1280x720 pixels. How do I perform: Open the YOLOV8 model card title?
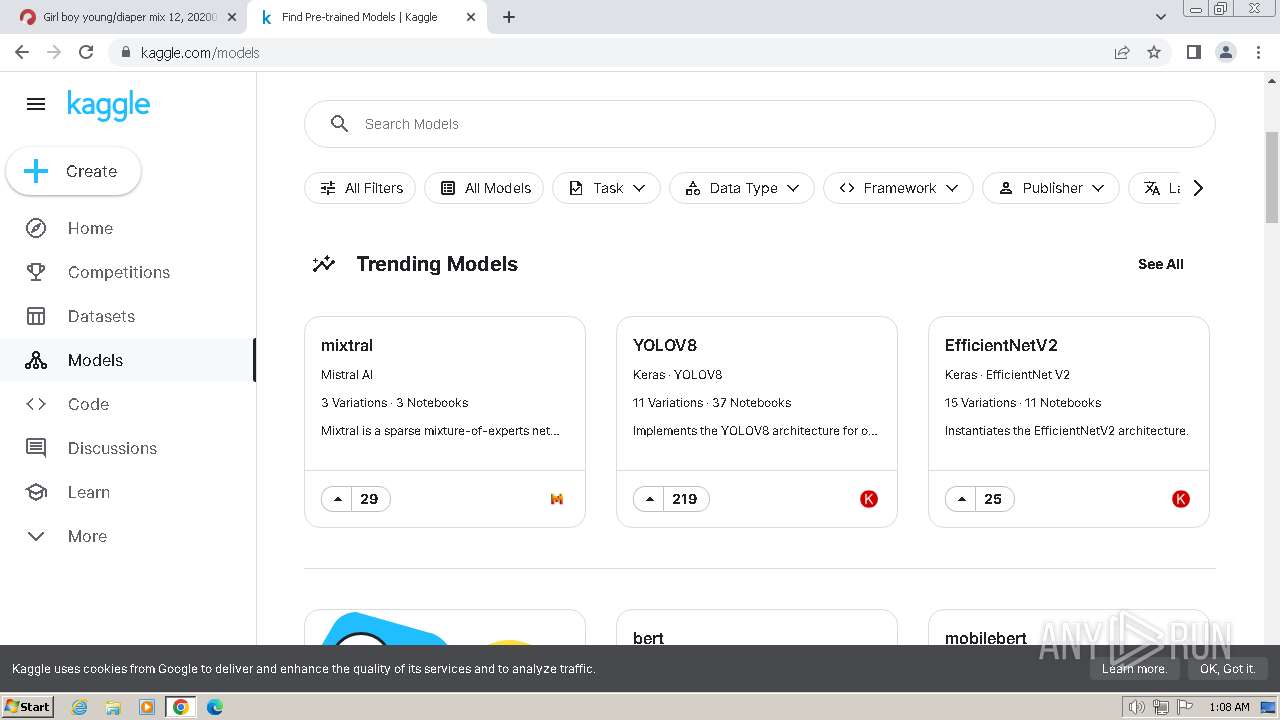665,345
